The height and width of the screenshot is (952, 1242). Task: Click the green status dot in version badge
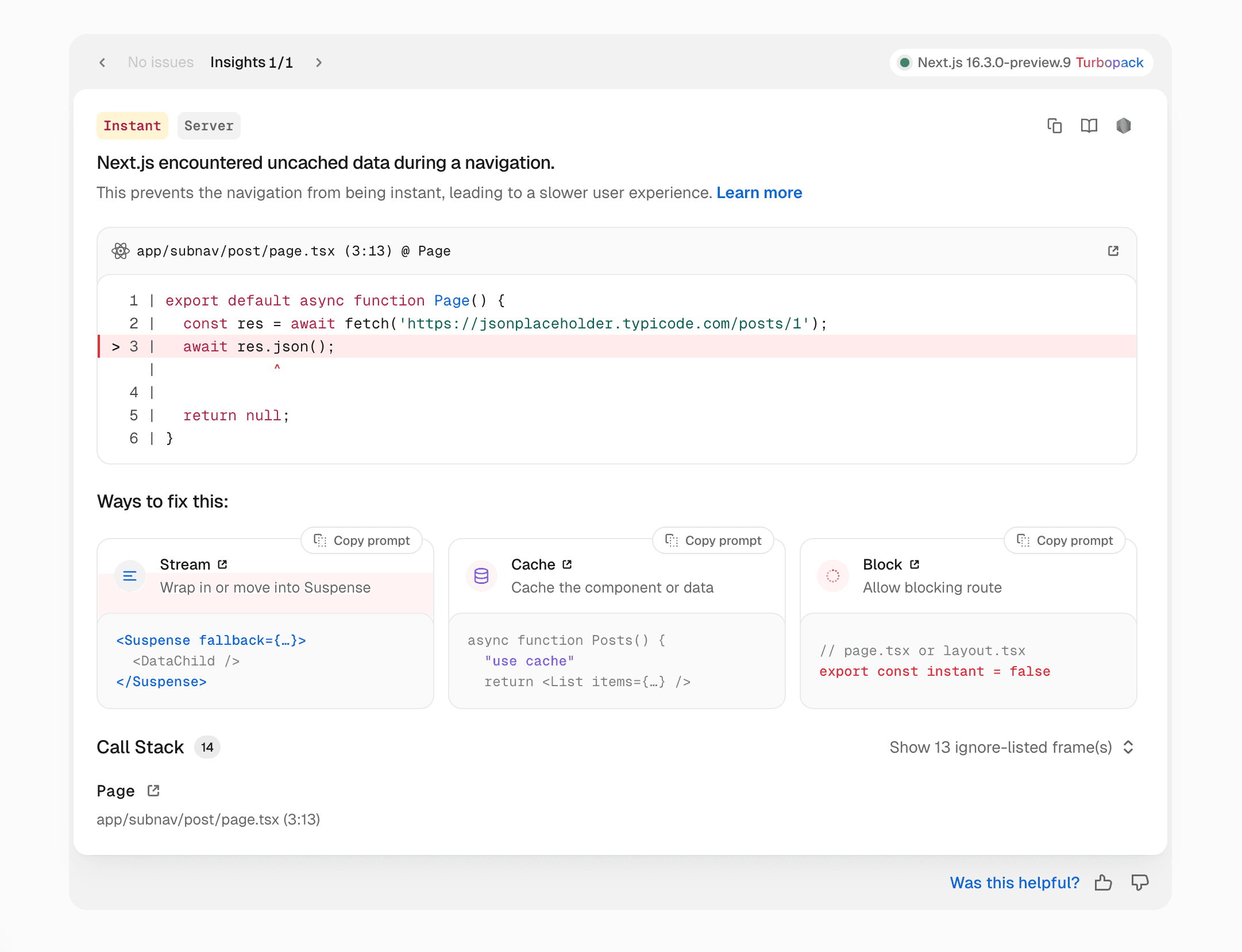coord(904,63)
